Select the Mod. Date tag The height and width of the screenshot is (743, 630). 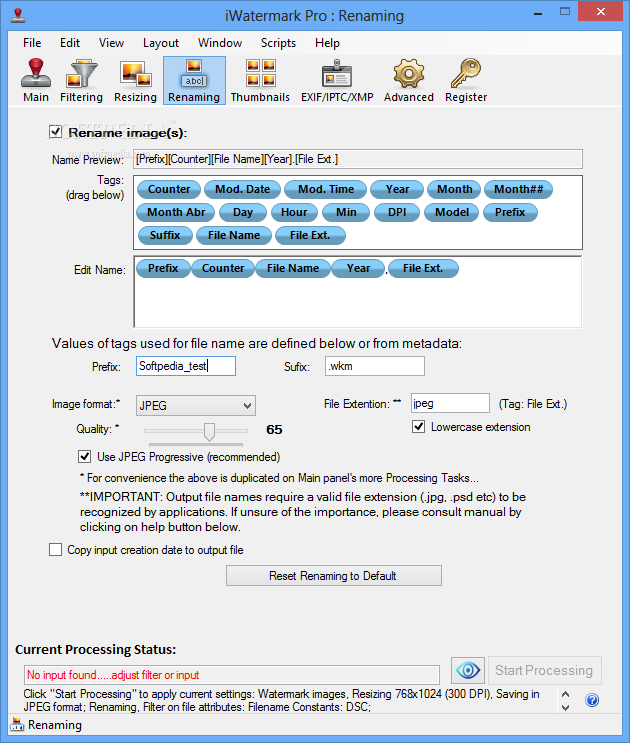tap(243, 190)
